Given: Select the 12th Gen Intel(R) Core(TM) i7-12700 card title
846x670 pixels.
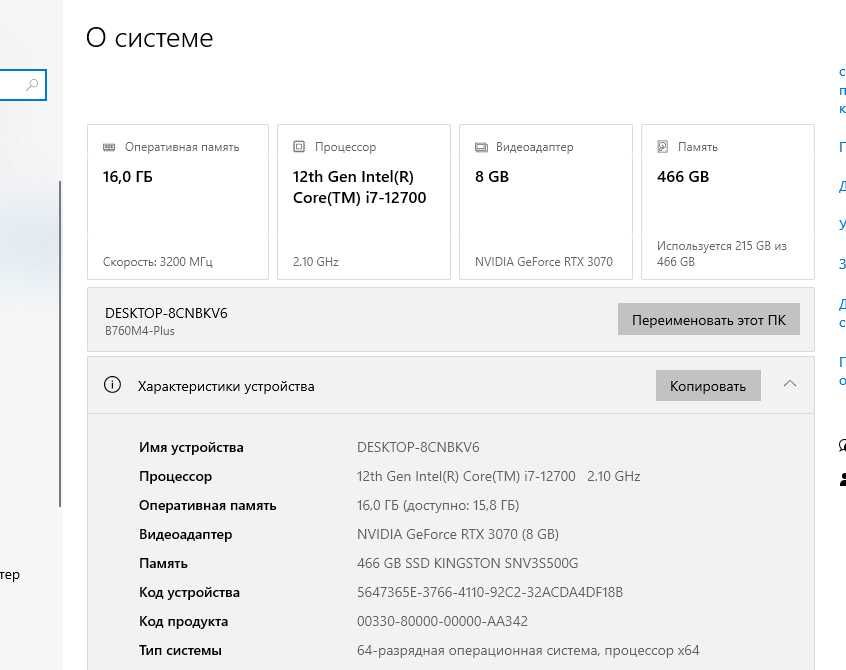Looking at the screenshot, I should point(359,187).
